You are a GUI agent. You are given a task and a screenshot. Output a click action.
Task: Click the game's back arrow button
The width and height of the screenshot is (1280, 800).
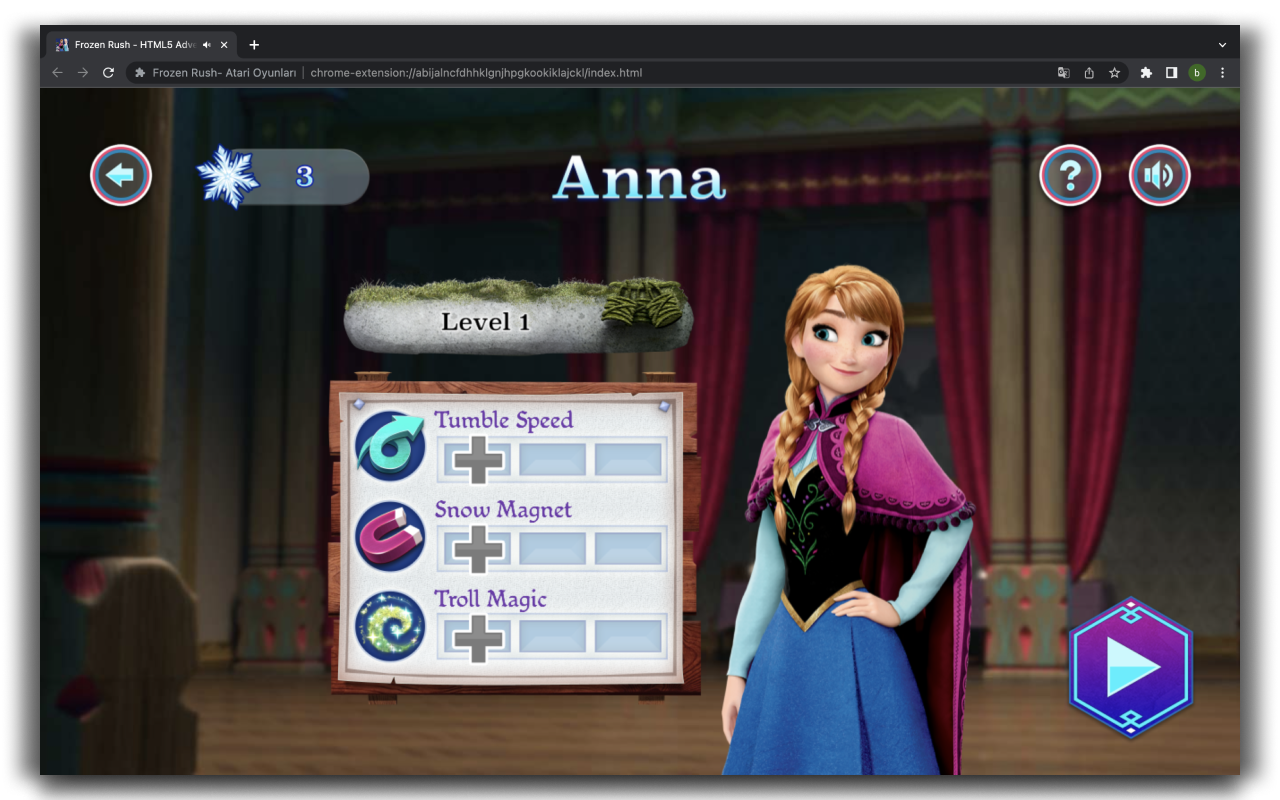pyautogui.click(x=121, y=176)
